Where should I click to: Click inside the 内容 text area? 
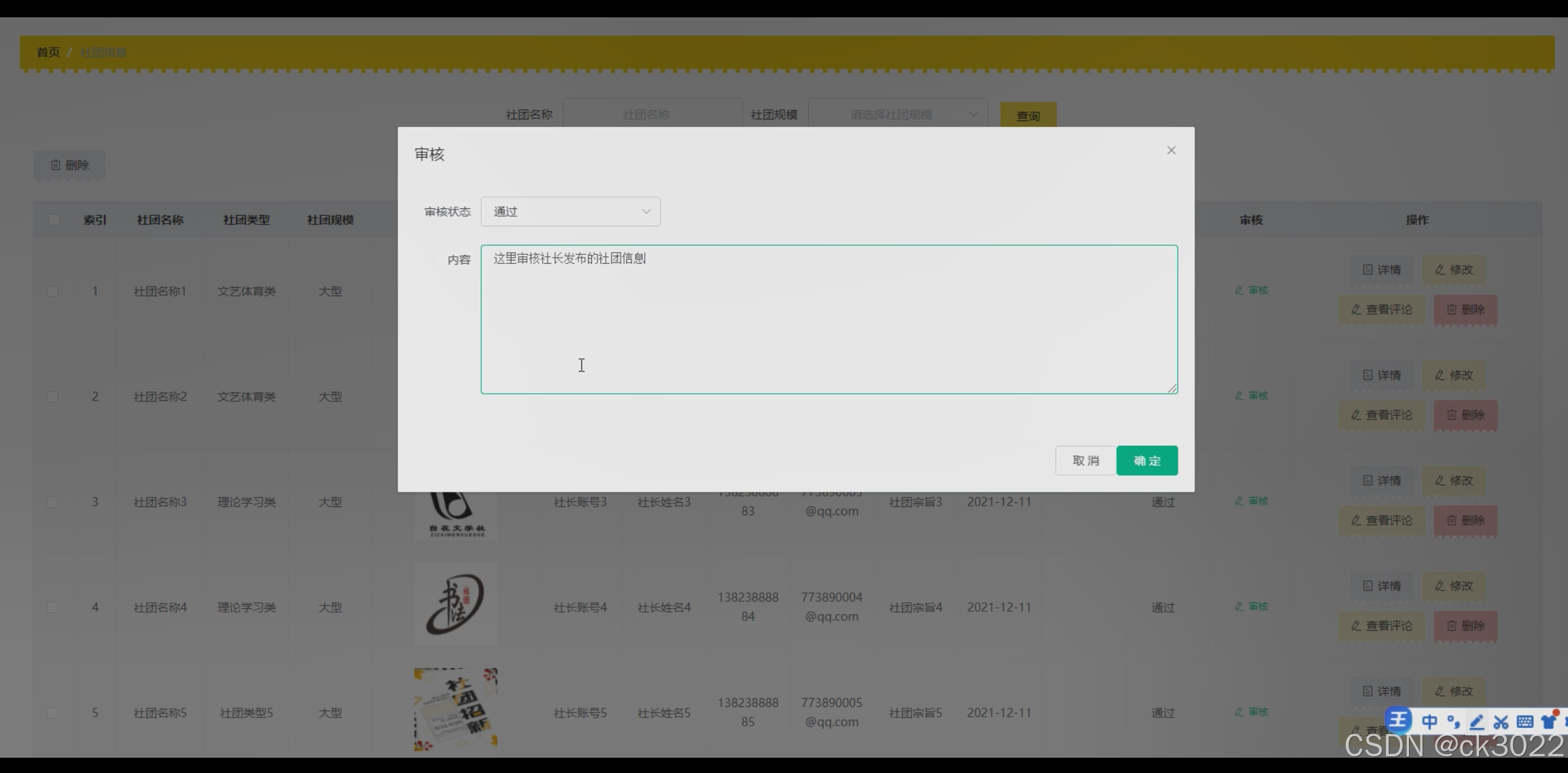click(x=829, y=319)
